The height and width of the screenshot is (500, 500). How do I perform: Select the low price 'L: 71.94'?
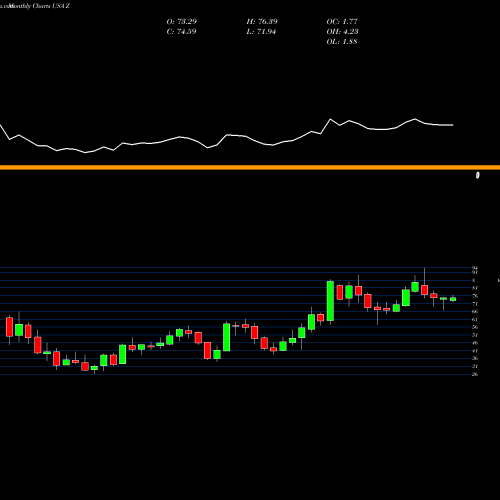(261, 32)
